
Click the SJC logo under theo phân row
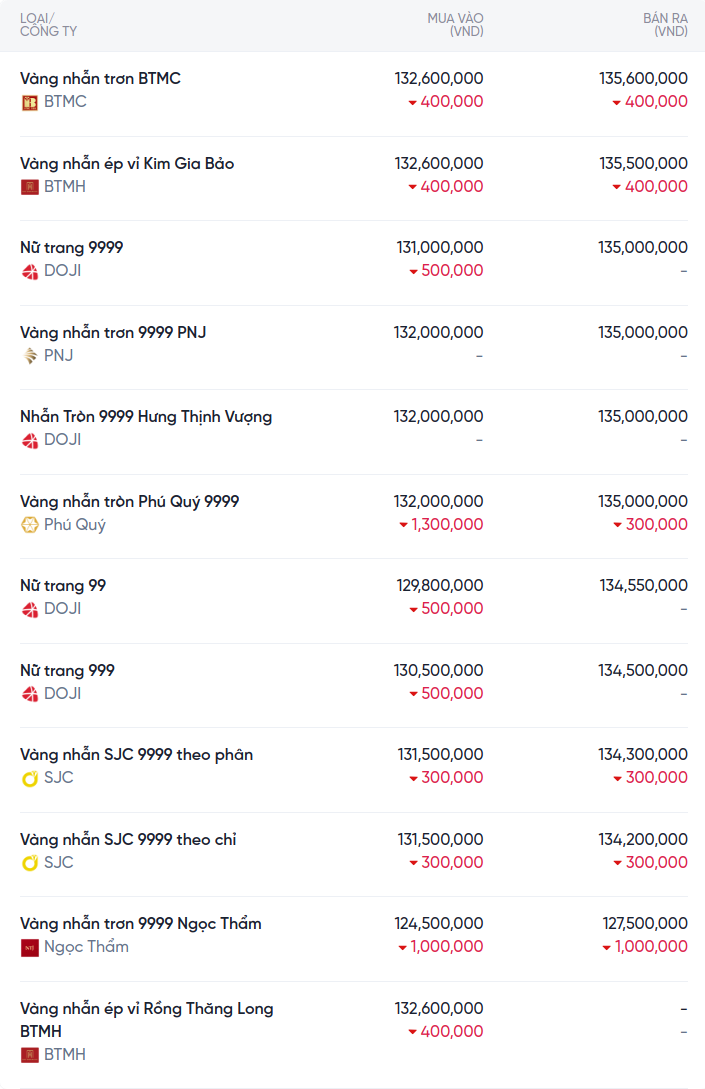pos(30,778)
